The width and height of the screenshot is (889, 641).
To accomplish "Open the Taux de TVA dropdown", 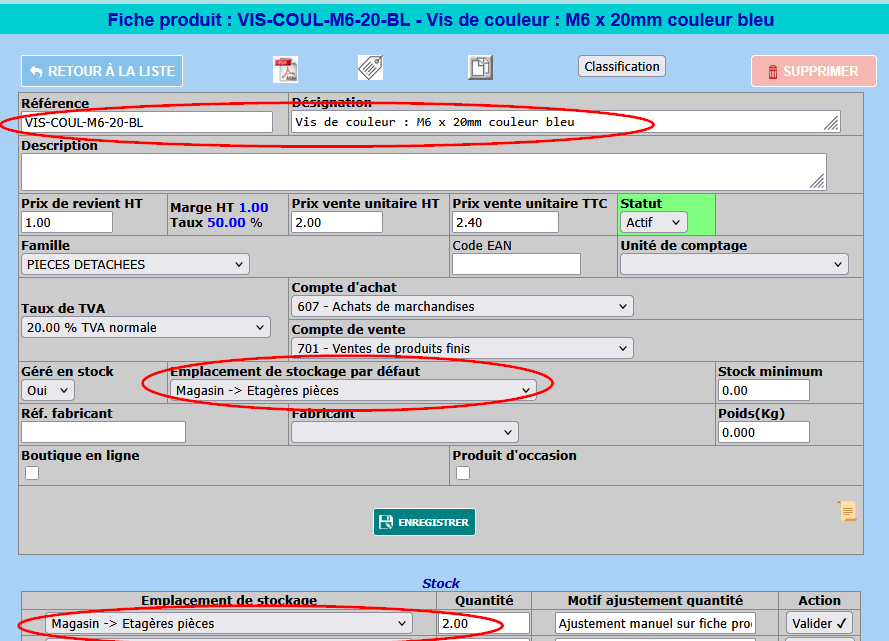I will tap(146, 328).
